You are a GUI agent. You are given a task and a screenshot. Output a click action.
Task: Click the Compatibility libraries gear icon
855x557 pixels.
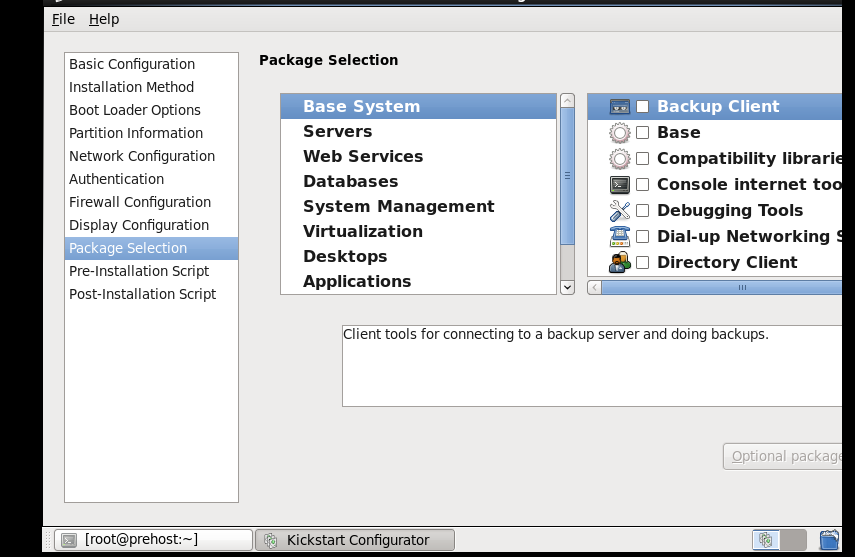pos(619,159)
